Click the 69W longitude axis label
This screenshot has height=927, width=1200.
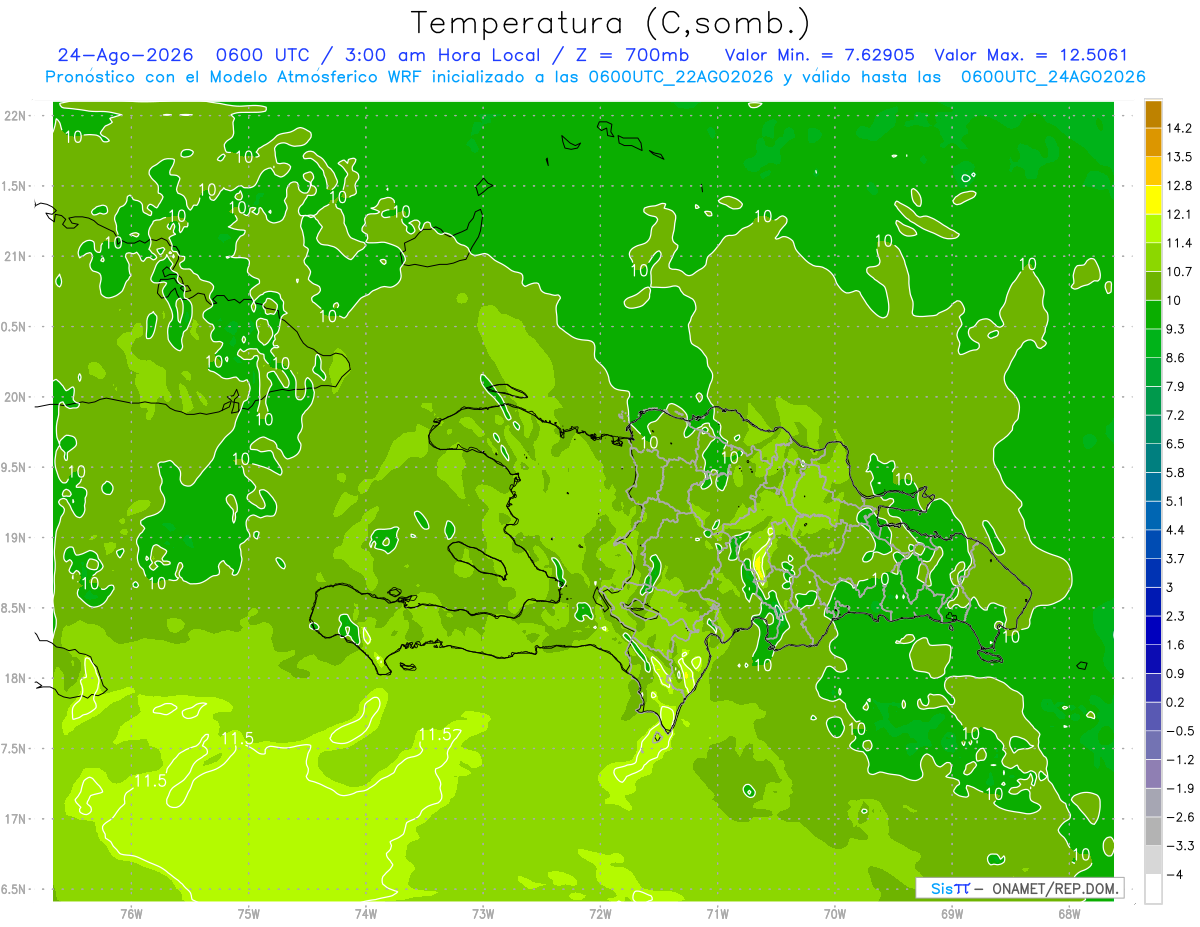(952, 914)
